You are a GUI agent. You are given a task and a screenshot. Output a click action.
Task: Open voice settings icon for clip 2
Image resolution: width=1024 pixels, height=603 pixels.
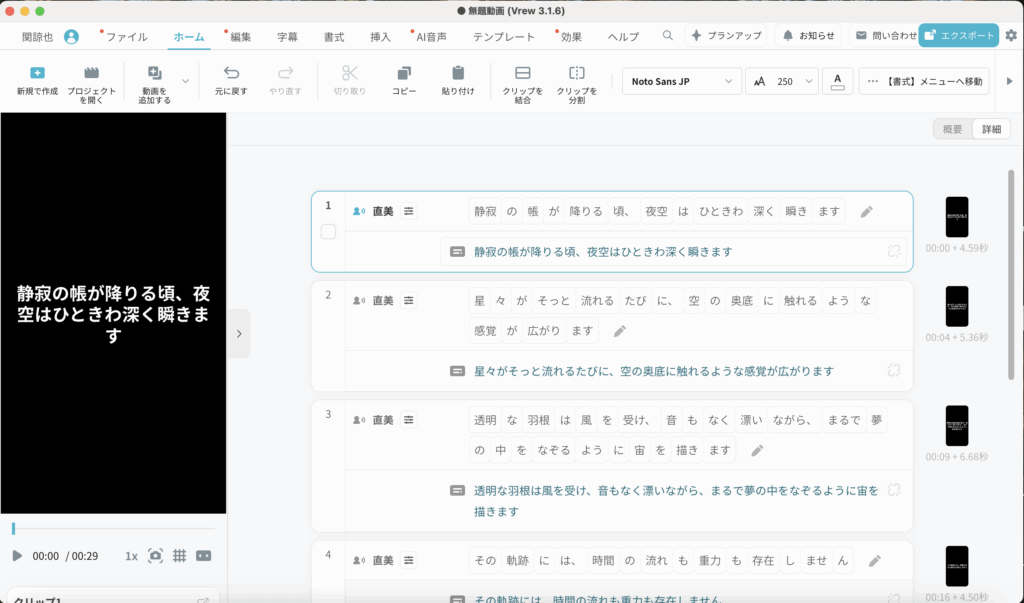pyautogui.click(x=409, y=301)
